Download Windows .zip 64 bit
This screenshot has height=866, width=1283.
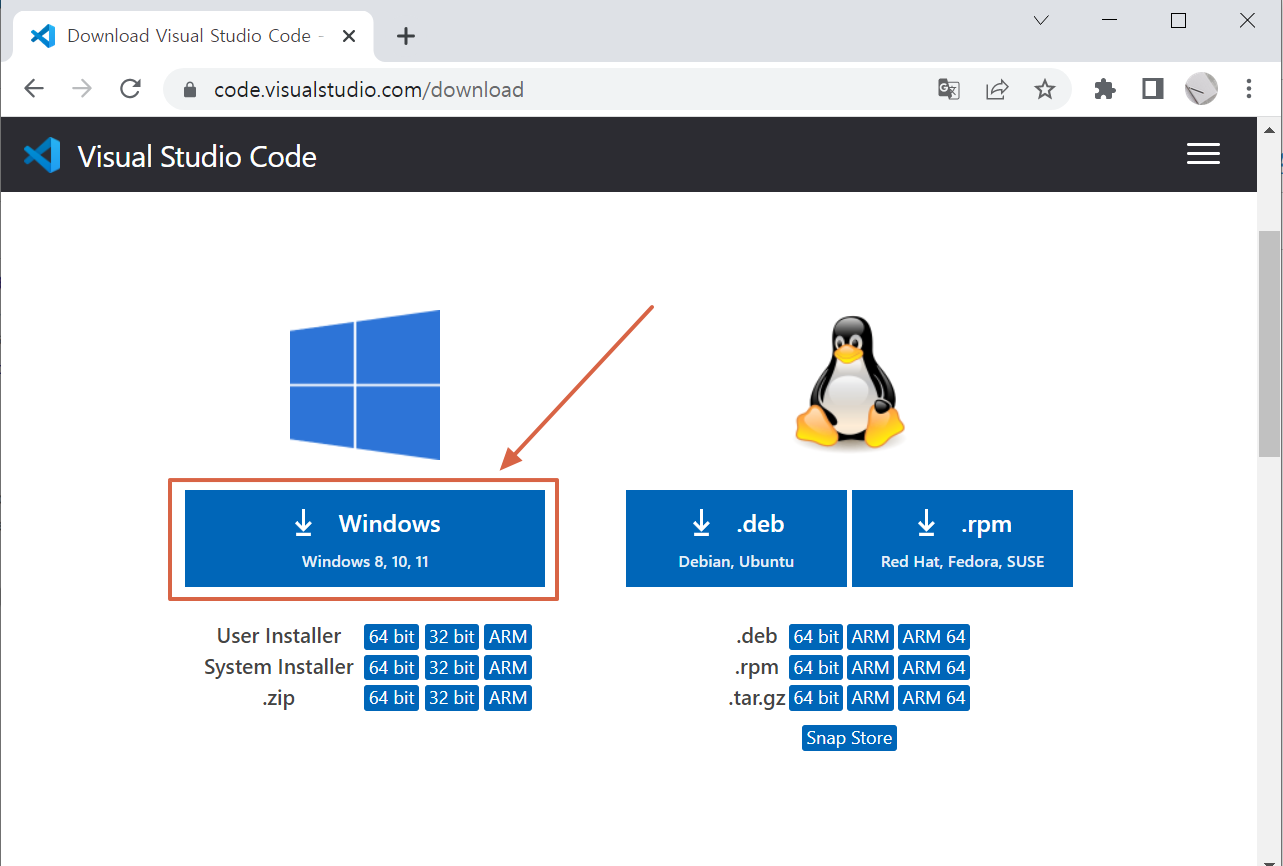392,698
